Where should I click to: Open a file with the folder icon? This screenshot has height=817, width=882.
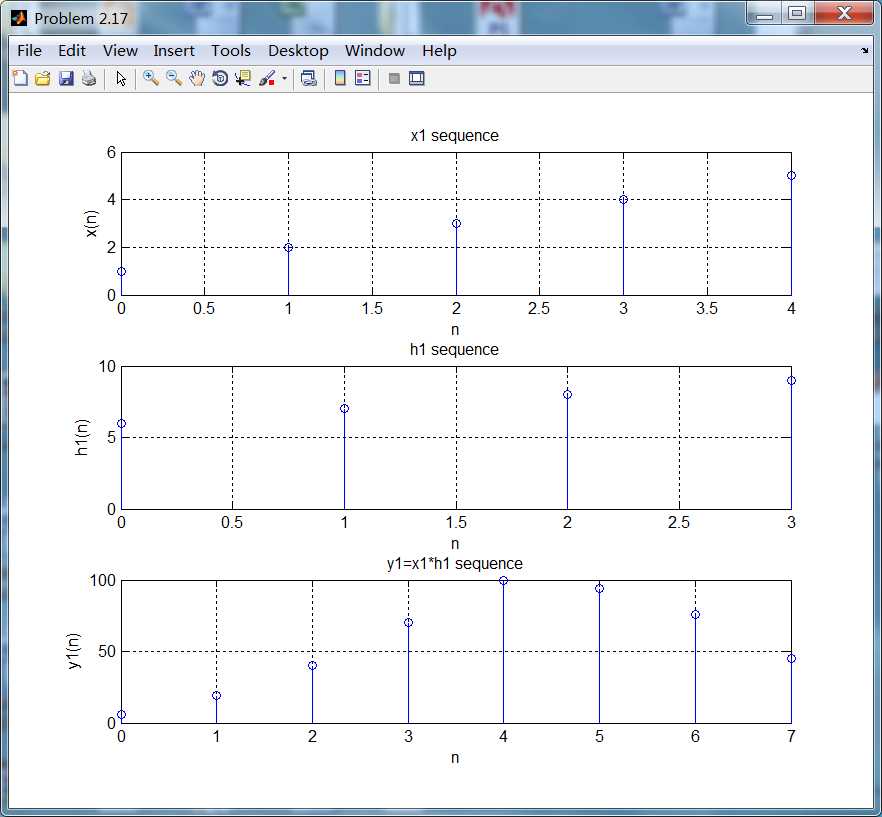(x=43, y=78)
